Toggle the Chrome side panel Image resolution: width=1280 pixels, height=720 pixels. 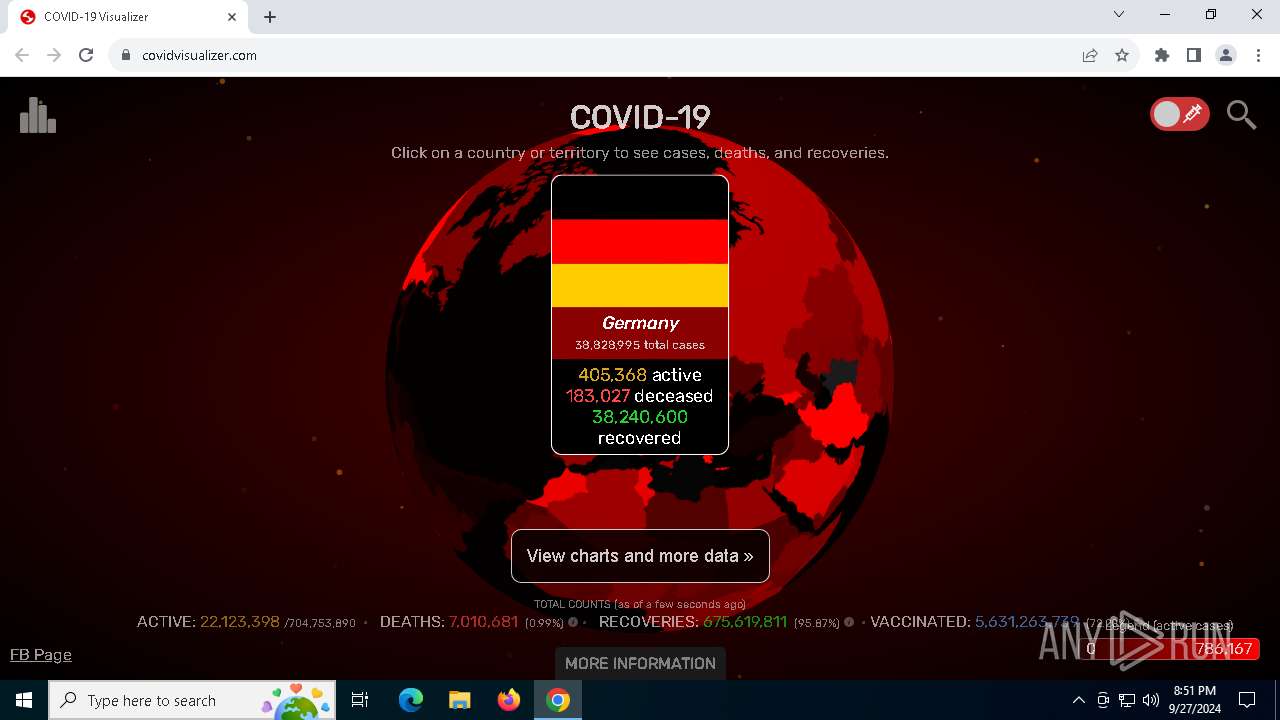1194,55
